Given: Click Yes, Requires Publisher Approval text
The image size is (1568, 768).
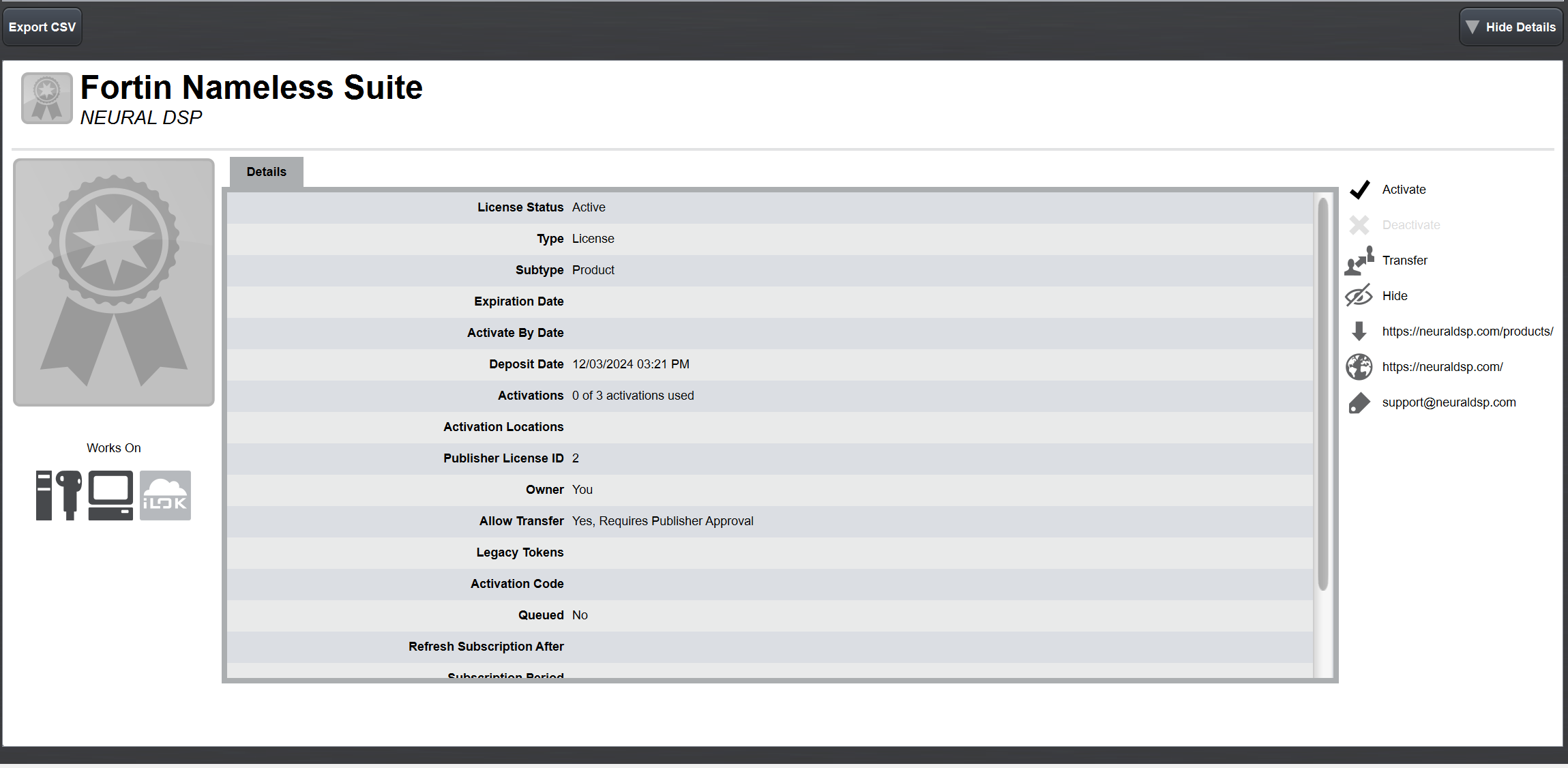Looking at the screenshot, I should tap(663, 521).
